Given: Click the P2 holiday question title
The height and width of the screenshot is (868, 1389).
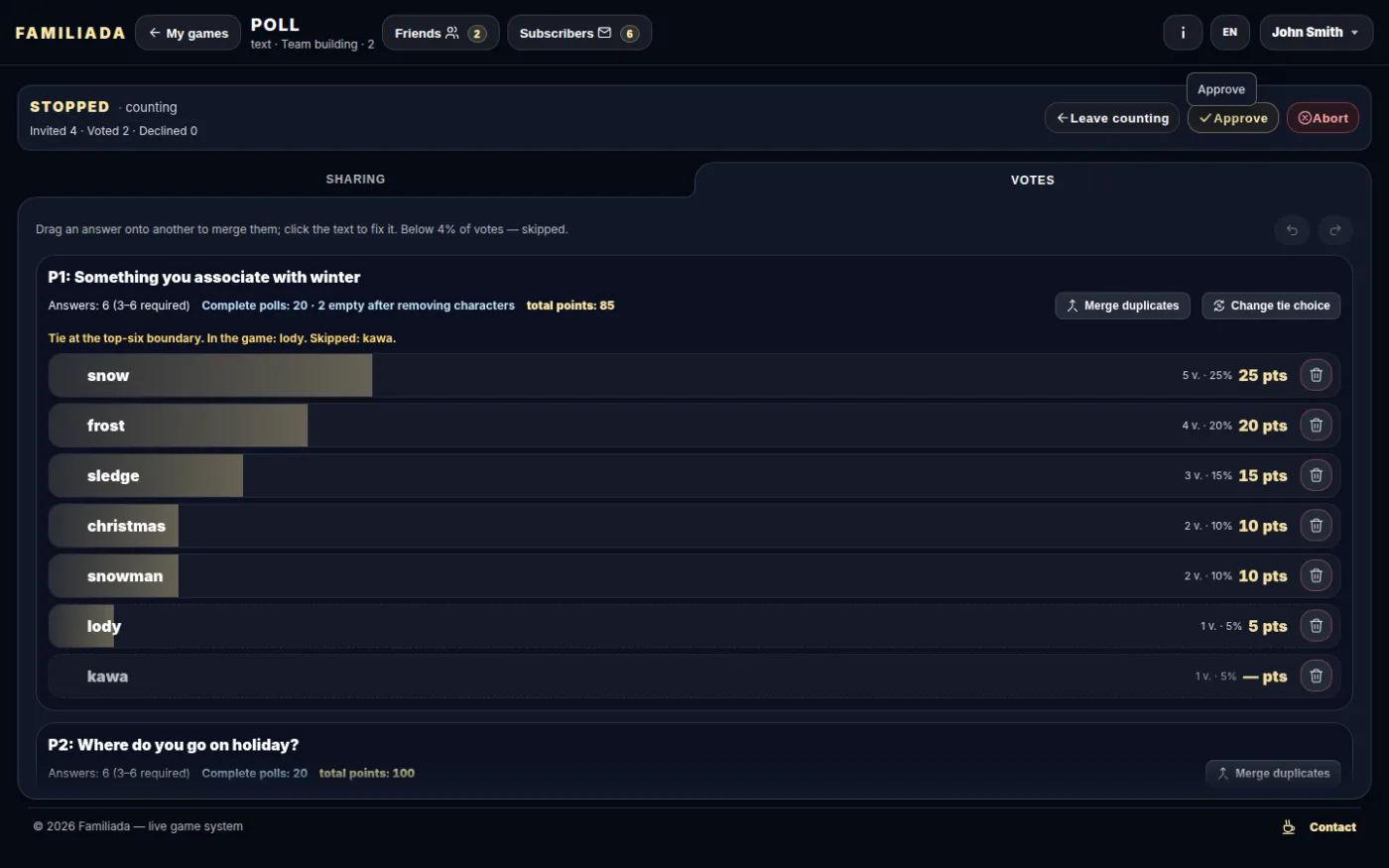Looking at the screenshot, I should 174,745.
